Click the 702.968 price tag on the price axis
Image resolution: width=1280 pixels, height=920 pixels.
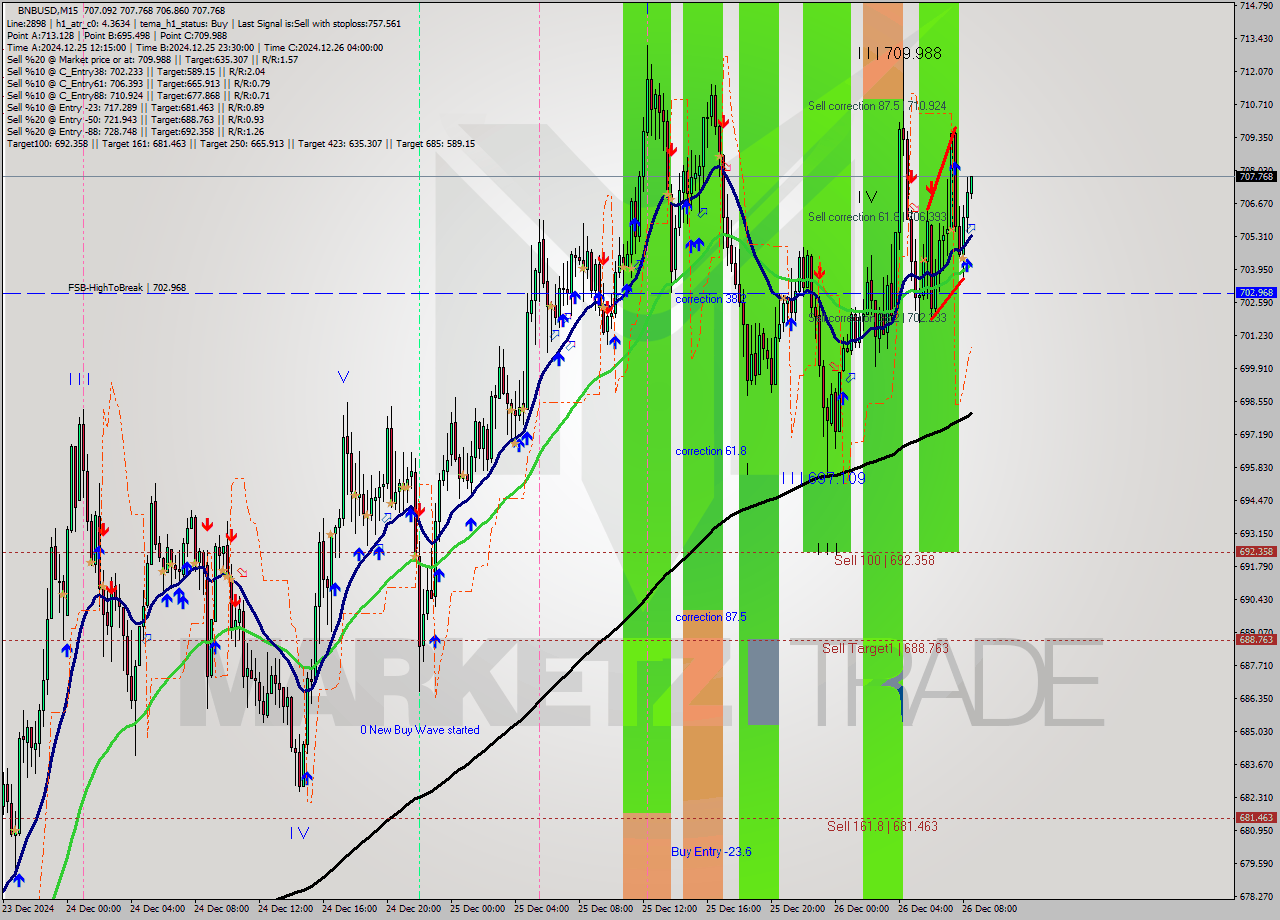tap(1256, 293)
